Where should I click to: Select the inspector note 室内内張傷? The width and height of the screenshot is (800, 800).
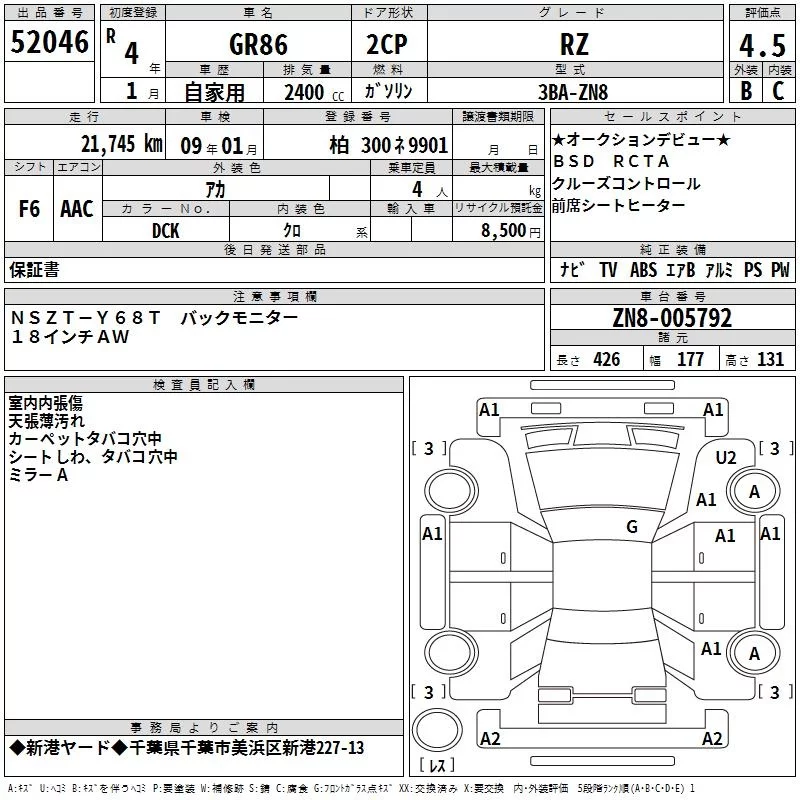point(45,403)
